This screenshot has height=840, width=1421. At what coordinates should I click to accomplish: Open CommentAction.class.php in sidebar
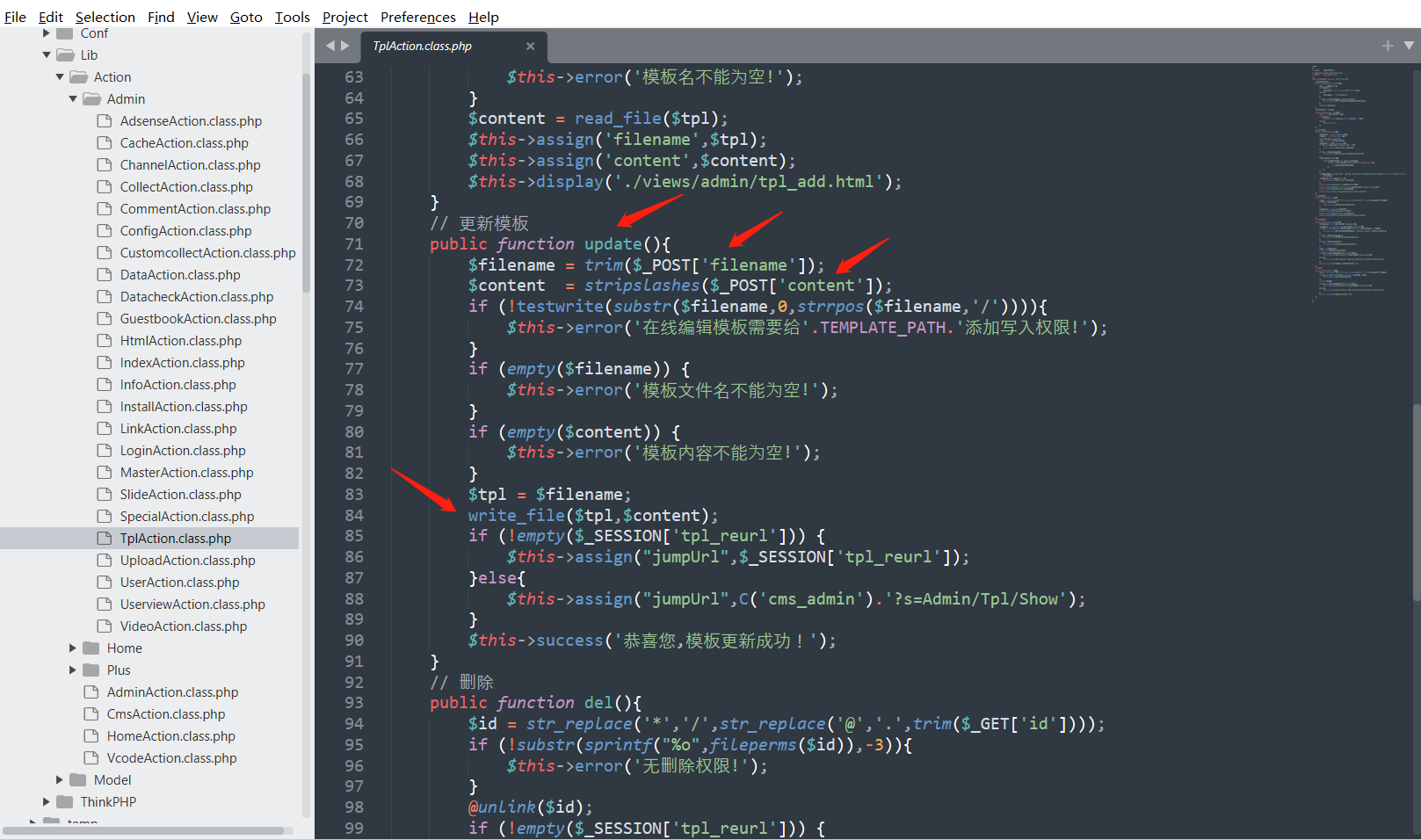[x=195, y=209]
